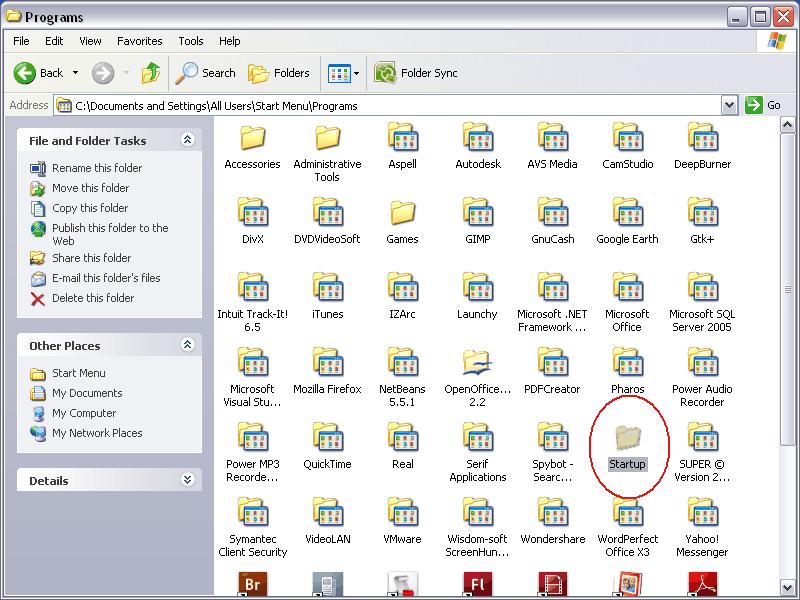The image size is (800, 600).
Task: Open the GIMP folder
Action: [x=478, y=215]
